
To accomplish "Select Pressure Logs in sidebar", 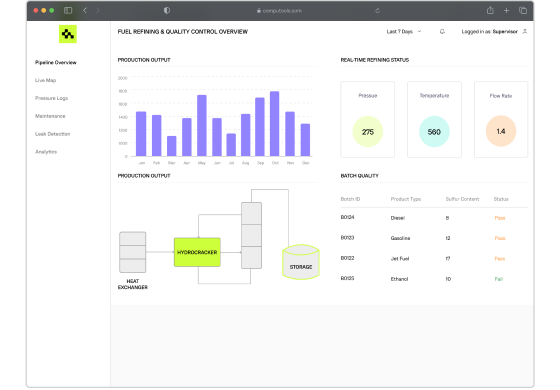I will click(x=51, y=98).
